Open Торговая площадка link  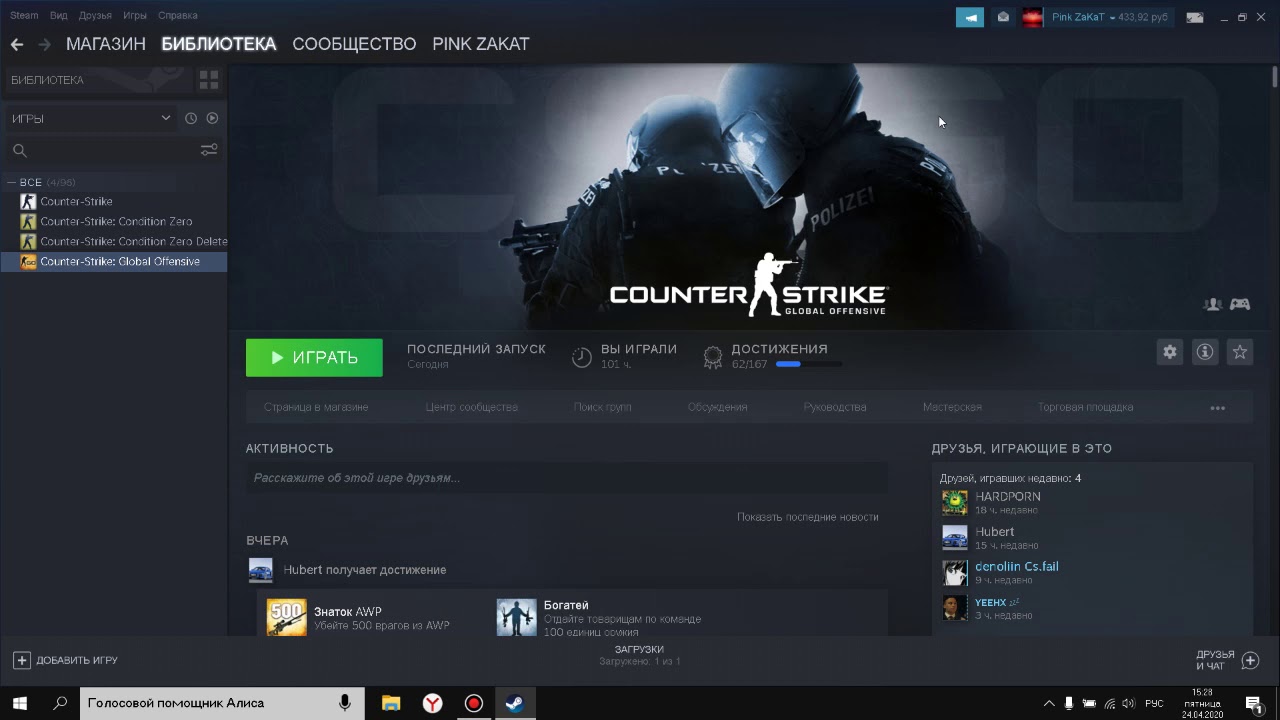coord(1086,407)
